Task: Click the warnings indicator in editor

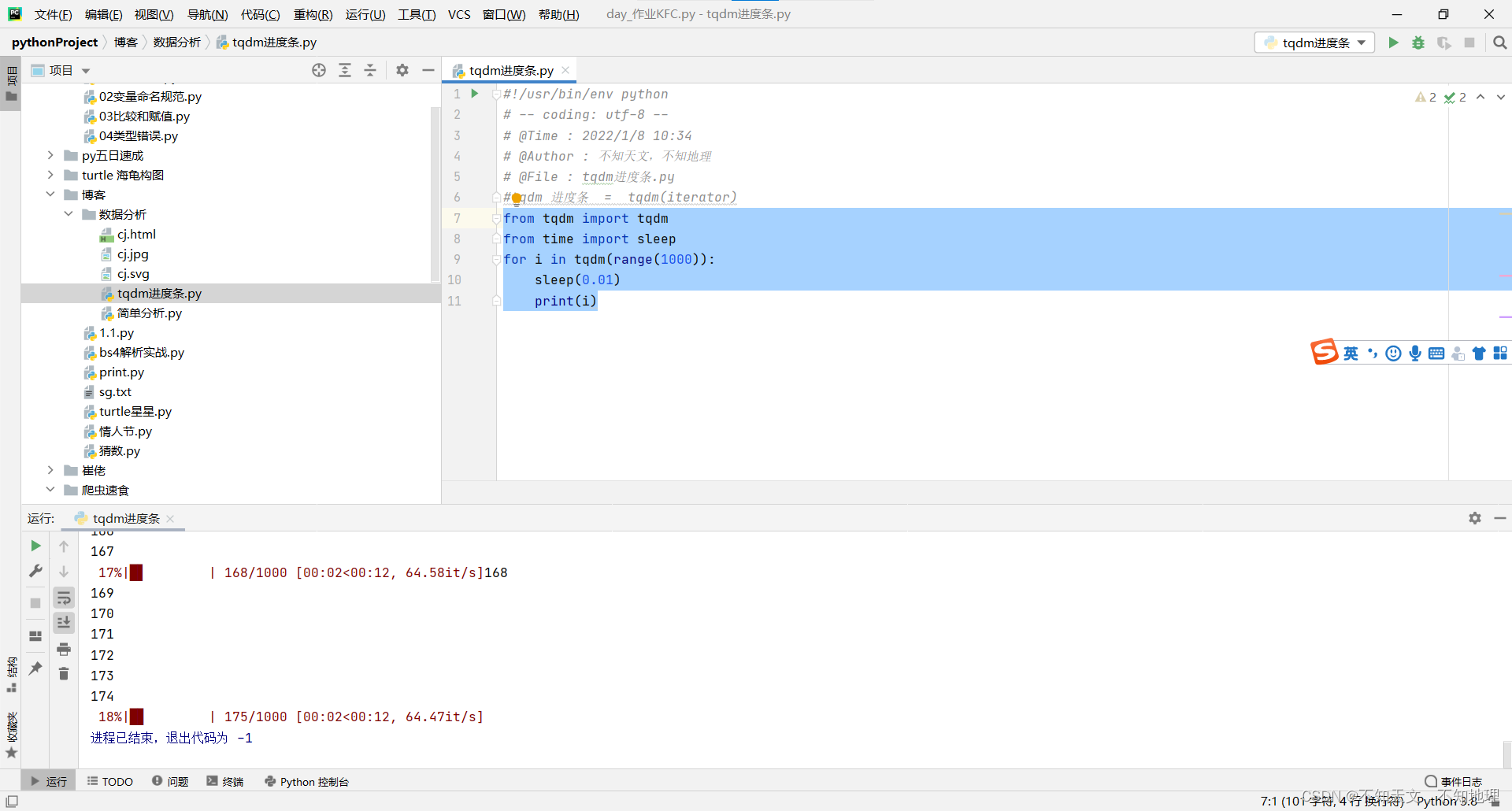Action: click(1426, 97)
